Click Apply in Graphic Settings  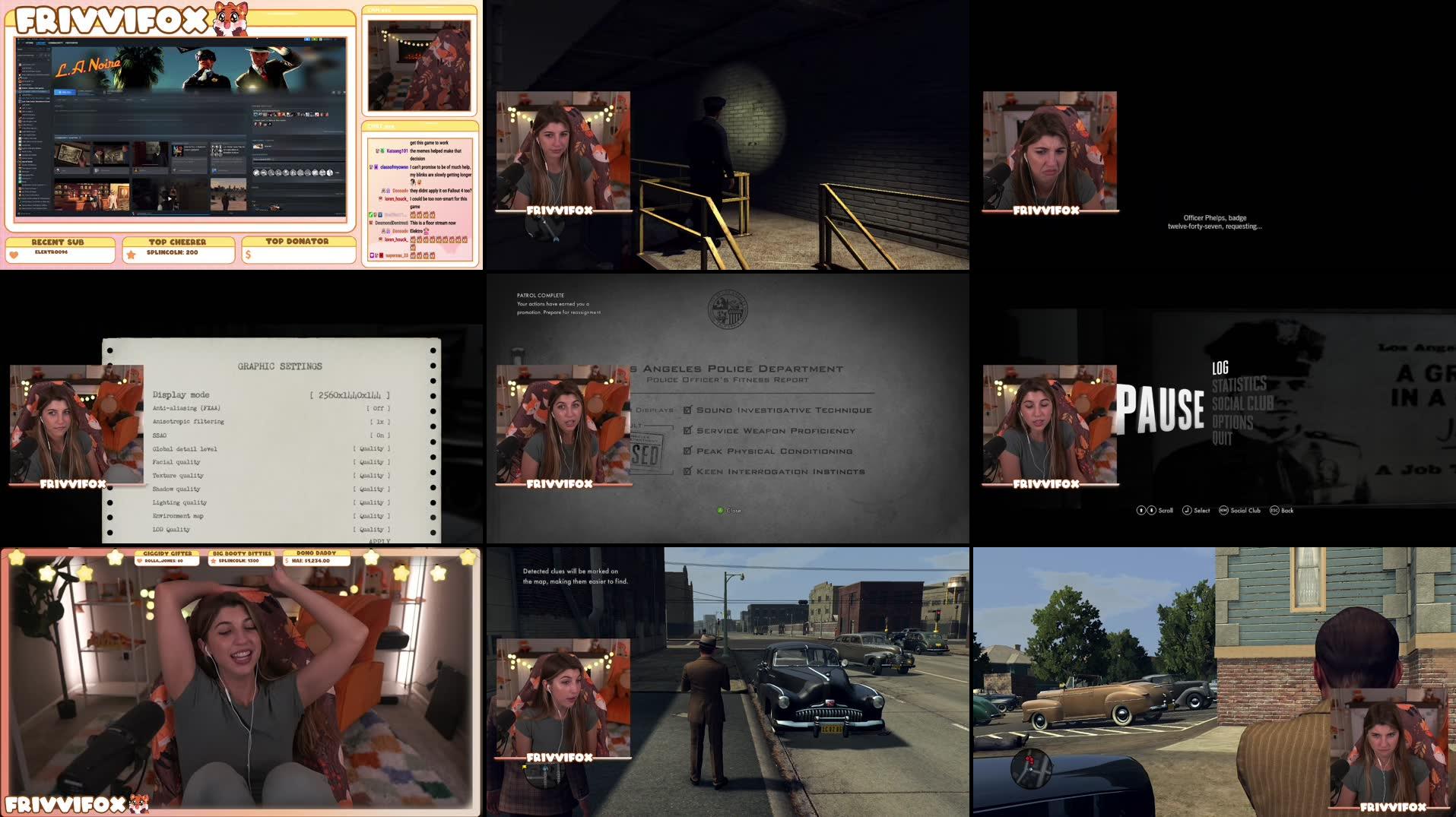[379, 541]
